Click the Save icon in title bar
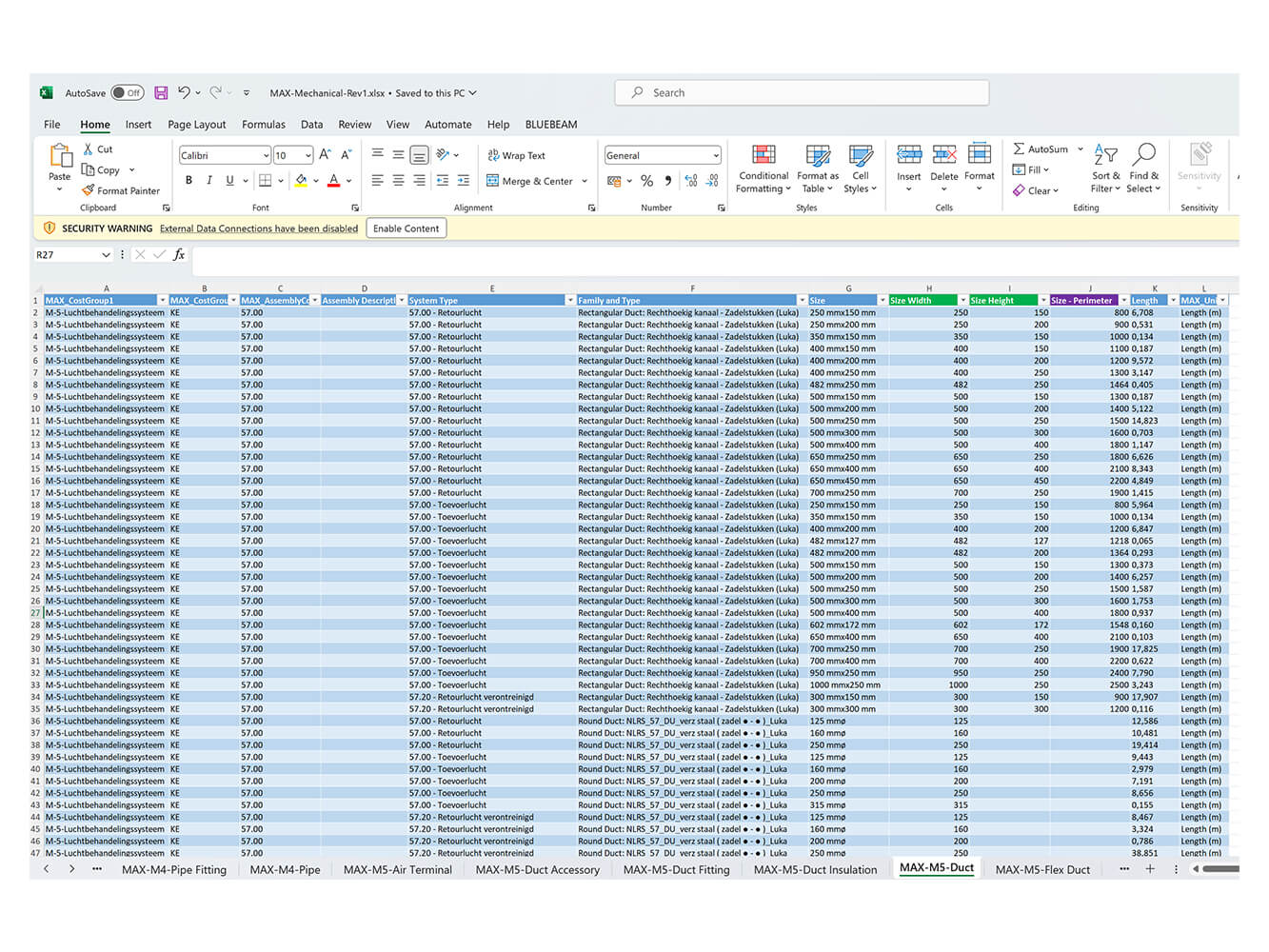1269x952 pixels. [161, 92]
